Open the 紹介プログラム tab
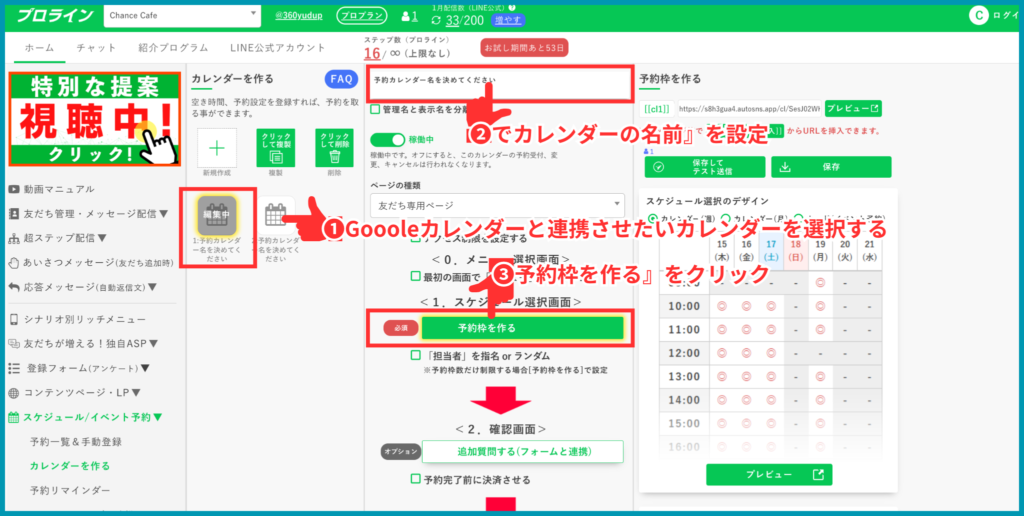The image size is (1024, 516). (x=173, y=48)
